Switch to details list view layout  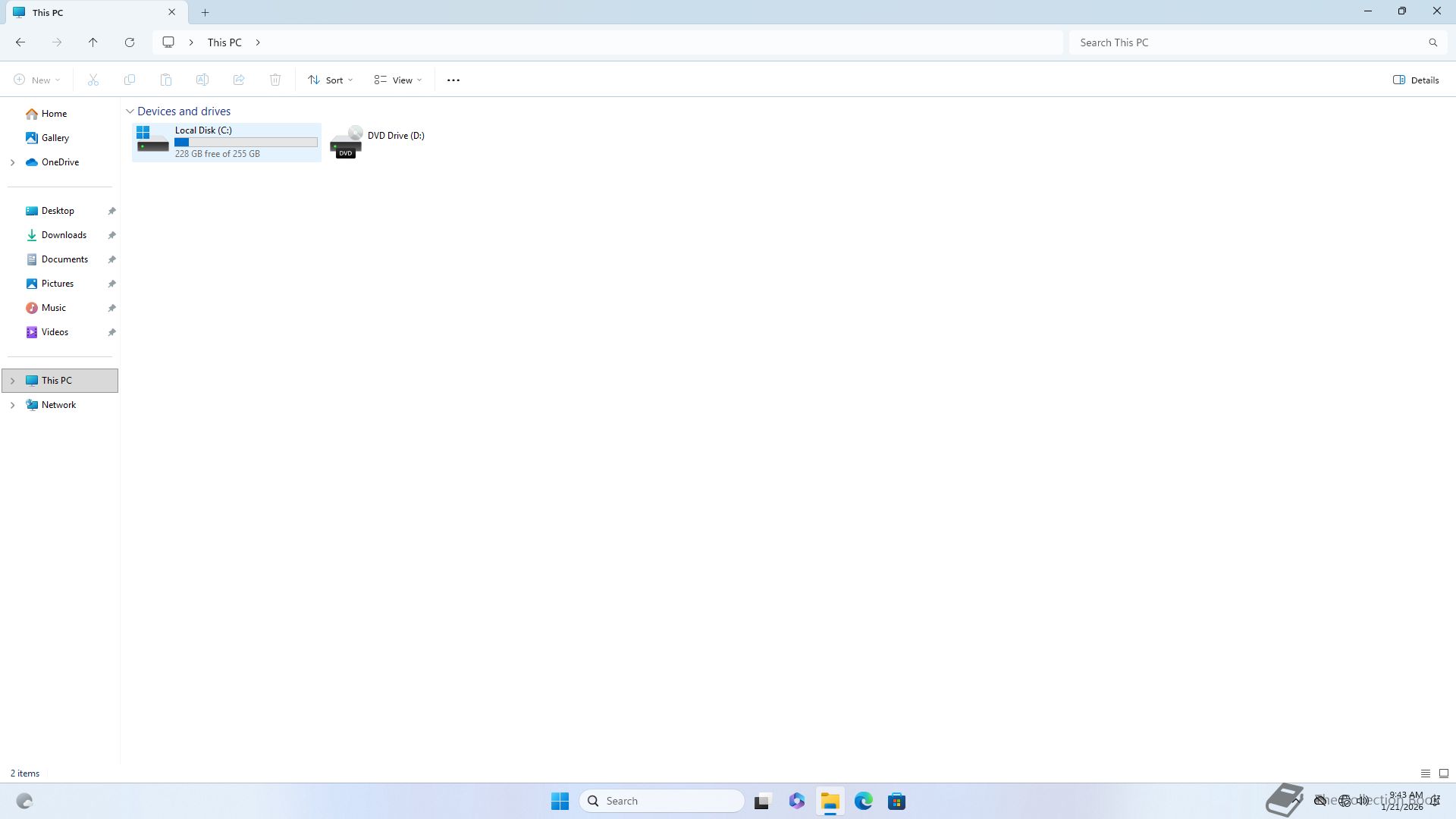click(1425, 773)
